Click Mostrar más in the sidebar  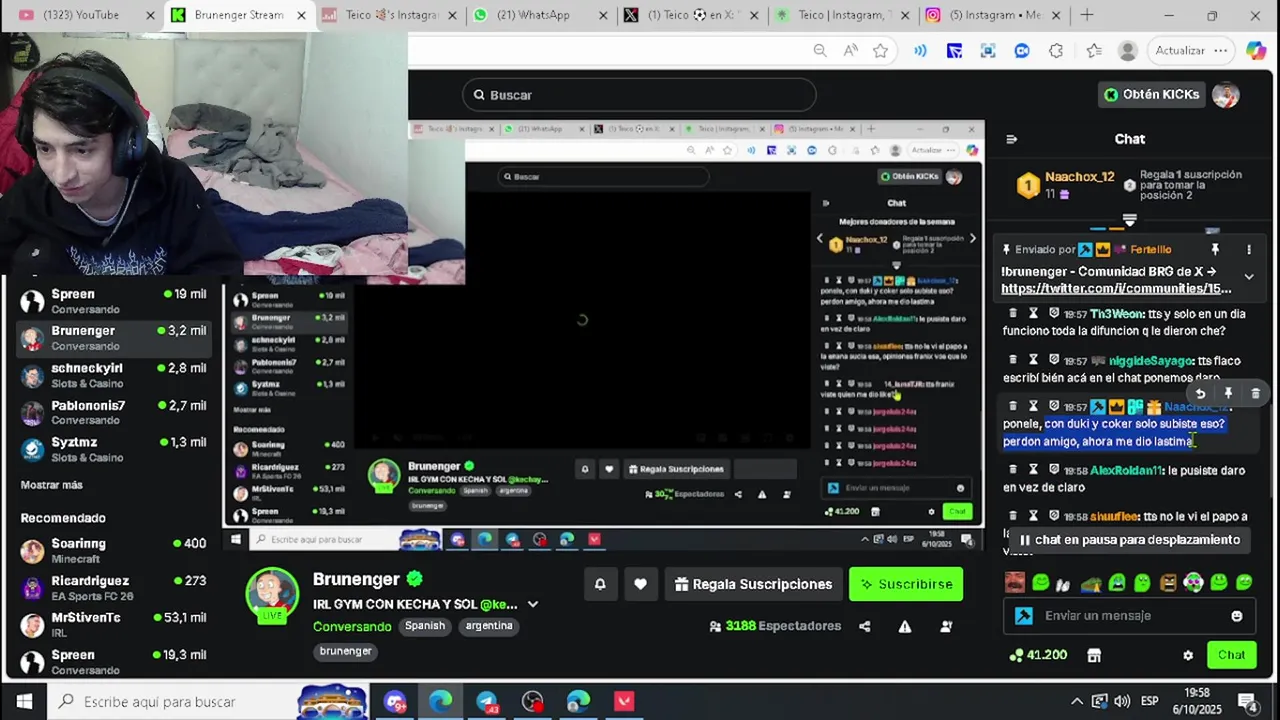click(52, 485)
